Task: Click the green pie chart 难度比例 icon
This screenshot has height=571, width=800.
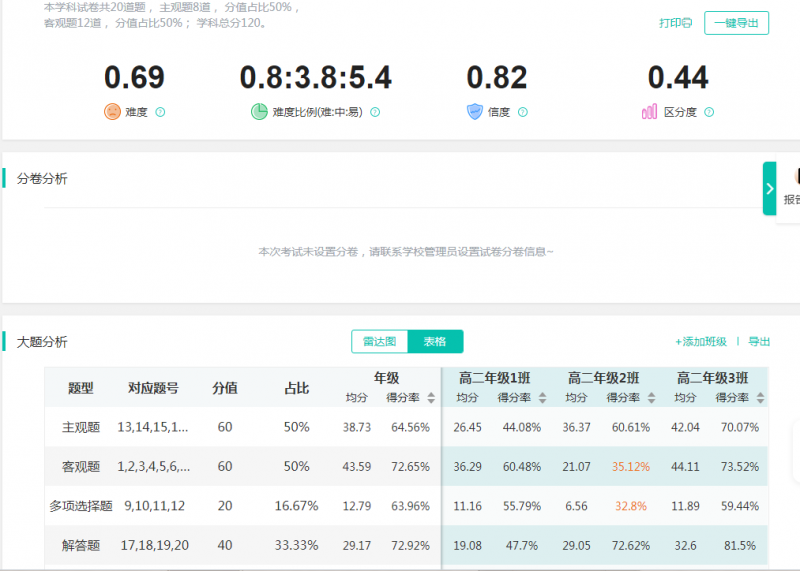Action: click(259, 112)
